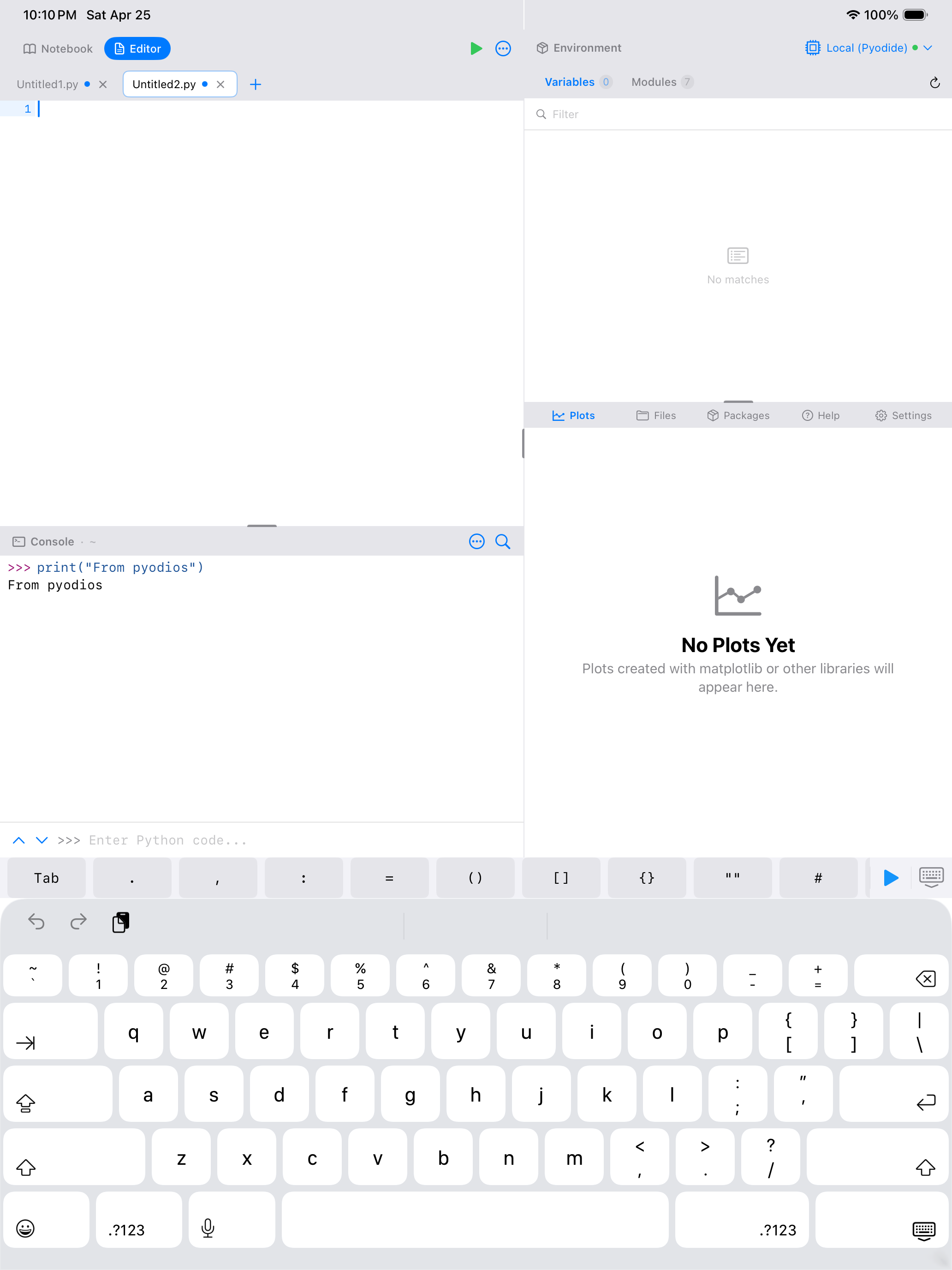Open the Help tab

pos(821,416)
